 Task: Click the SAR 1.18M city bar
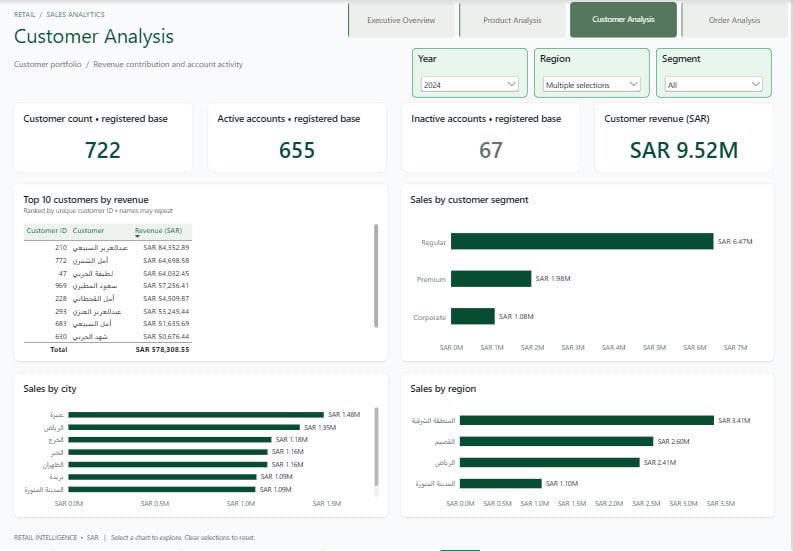click(170, 440)
